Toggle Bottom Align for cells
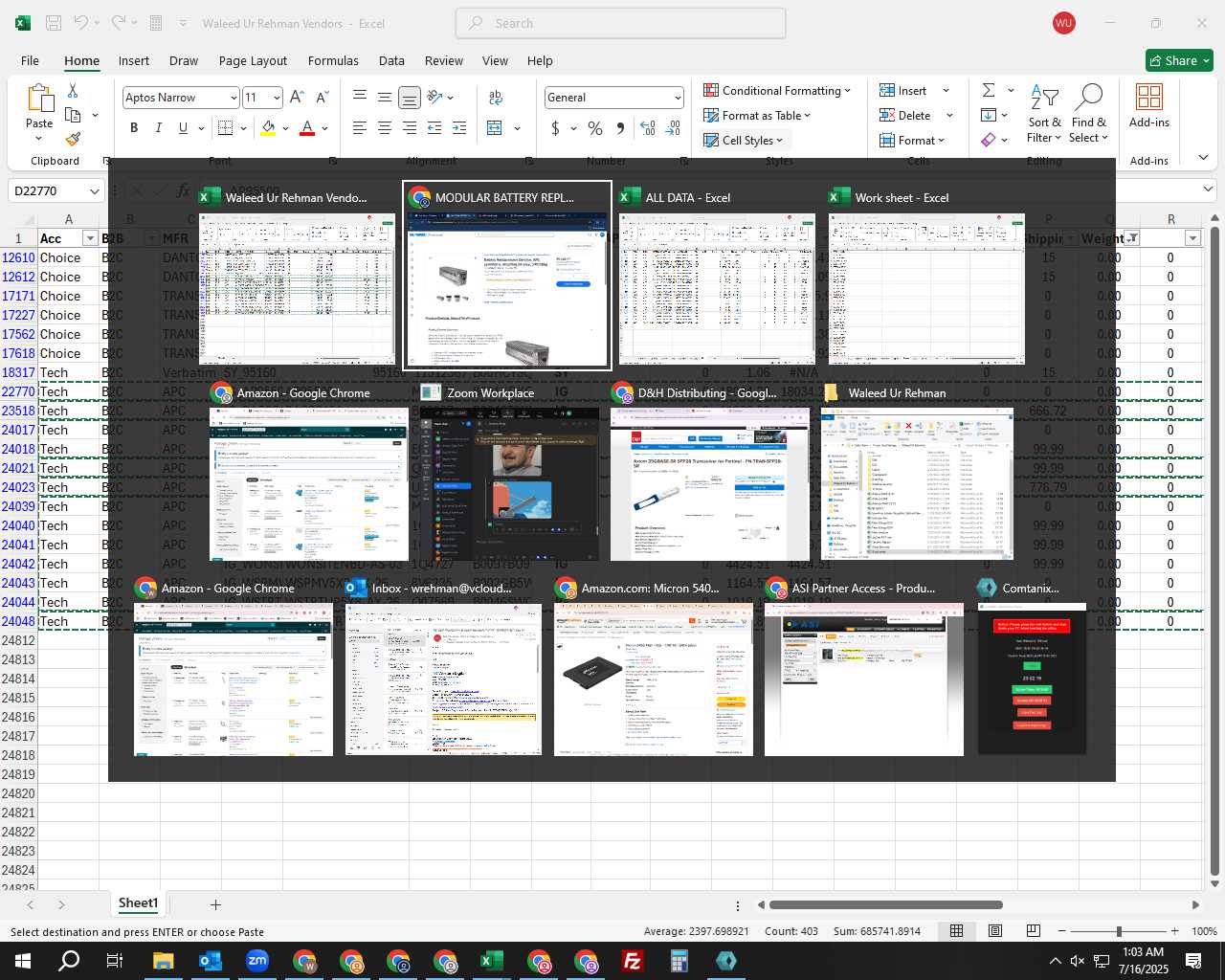The width and height of the screenshot is (1225, 980). pos(410,98)
